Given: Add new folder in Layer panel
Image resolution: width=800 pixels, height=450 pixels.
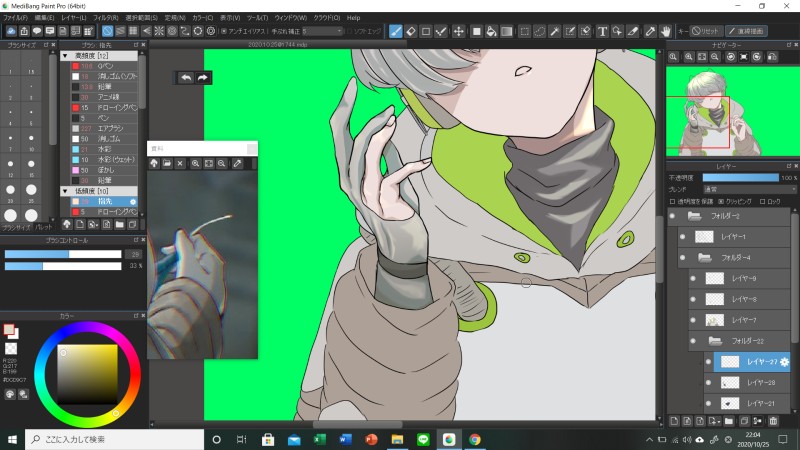Looking at the screenshot, I should (729, 421).
